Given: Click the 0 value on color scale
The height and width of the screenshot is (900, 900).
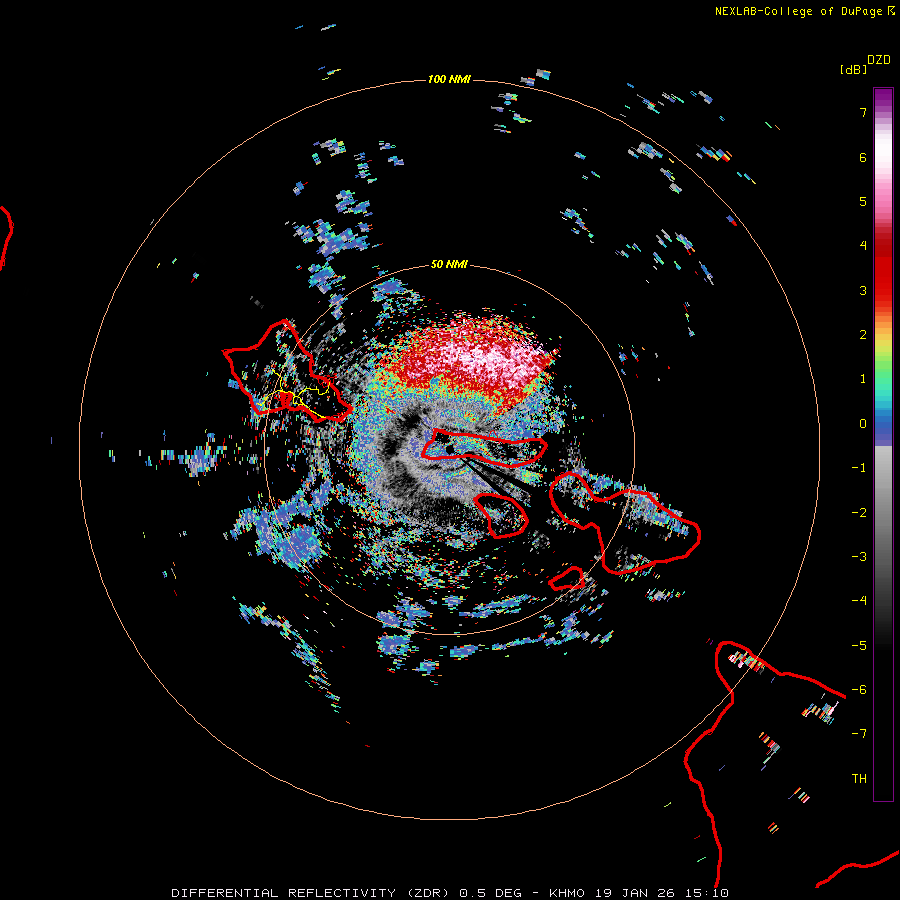Looking at the screenshot, I should click(x=863, y=424).
